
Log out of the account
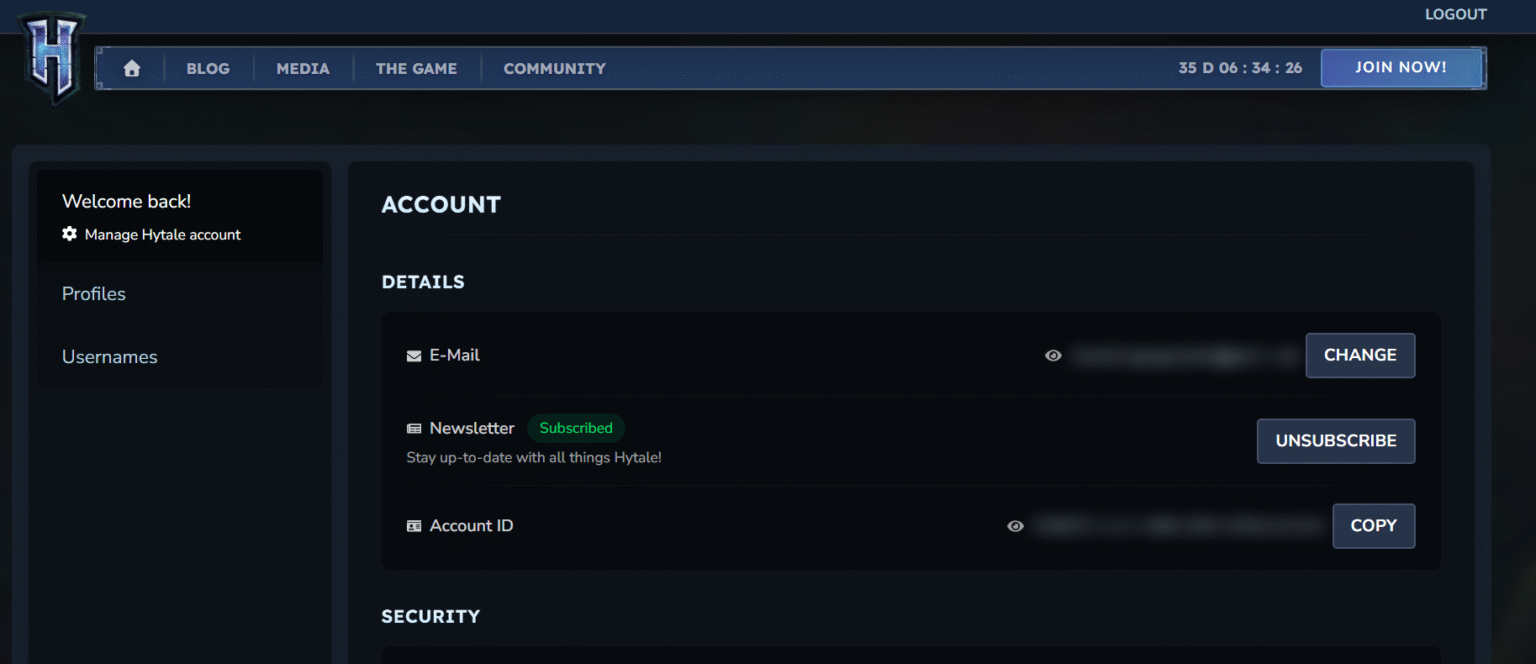click(1455, 14)
